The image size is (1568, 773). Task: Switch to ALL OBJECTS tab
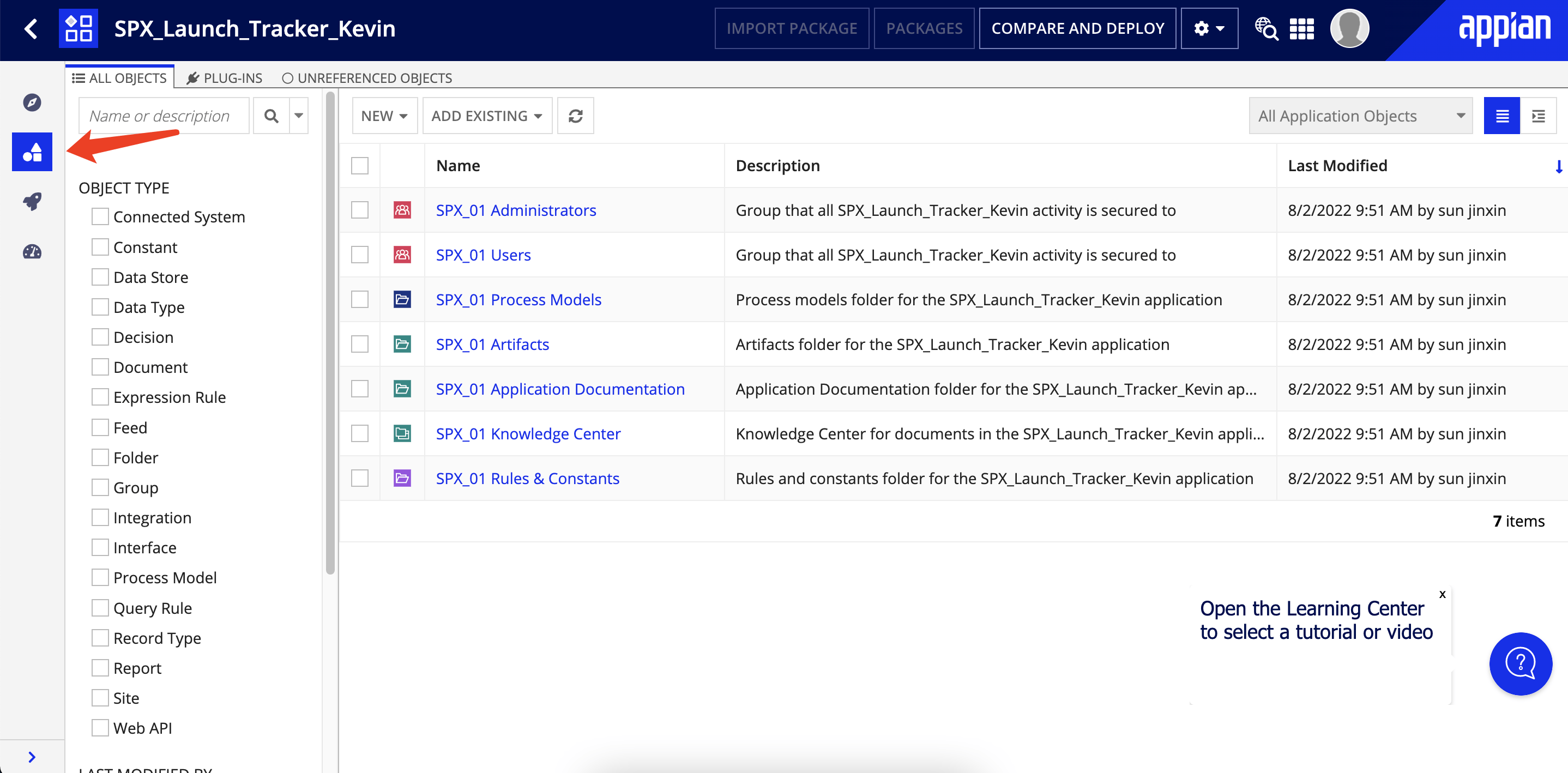(120, 78)
